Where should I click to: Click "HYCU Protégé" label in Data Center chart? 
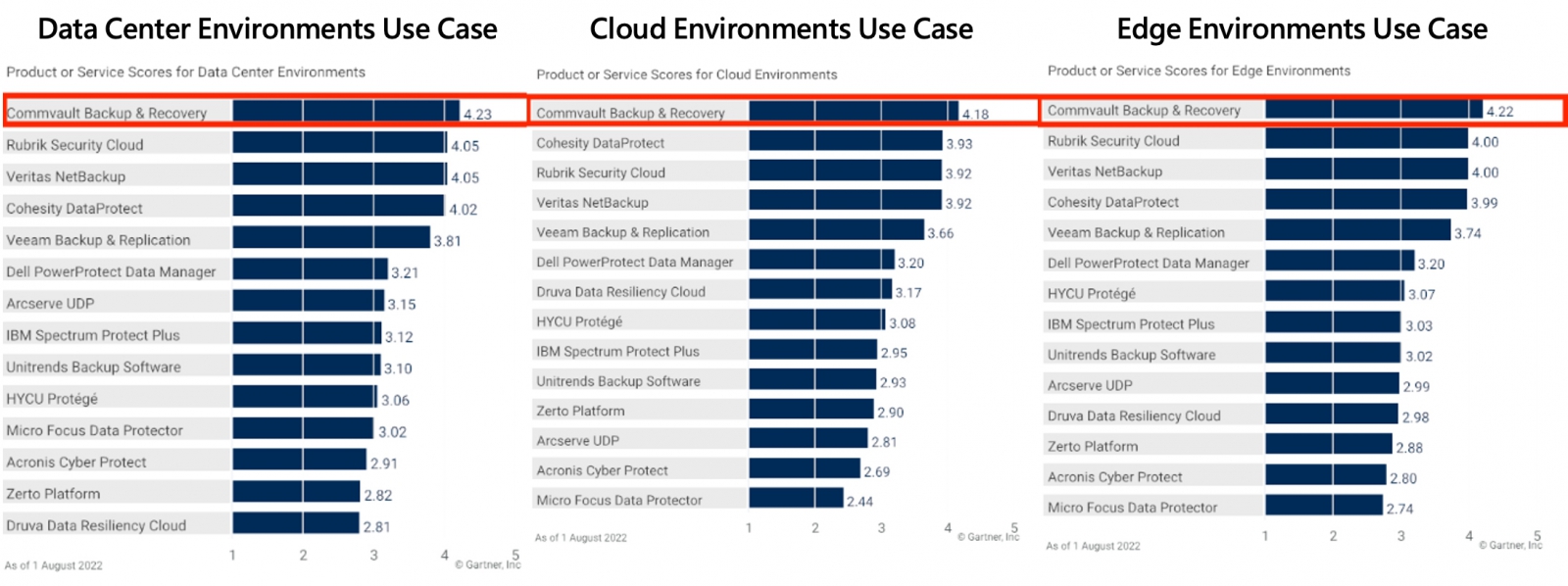click(52, 399)
